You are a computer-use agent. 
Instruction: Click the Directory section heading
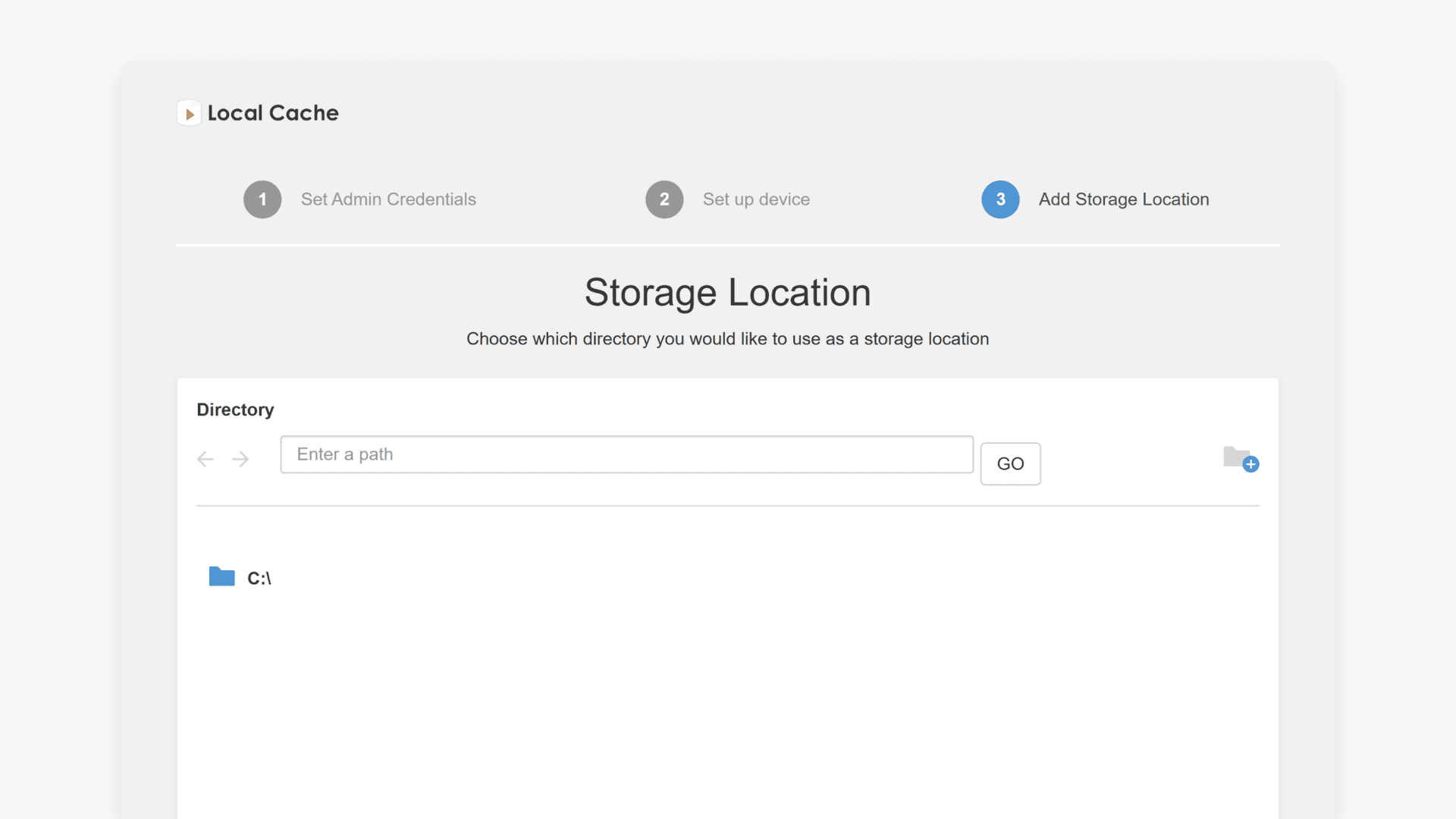tap(234, 409)
